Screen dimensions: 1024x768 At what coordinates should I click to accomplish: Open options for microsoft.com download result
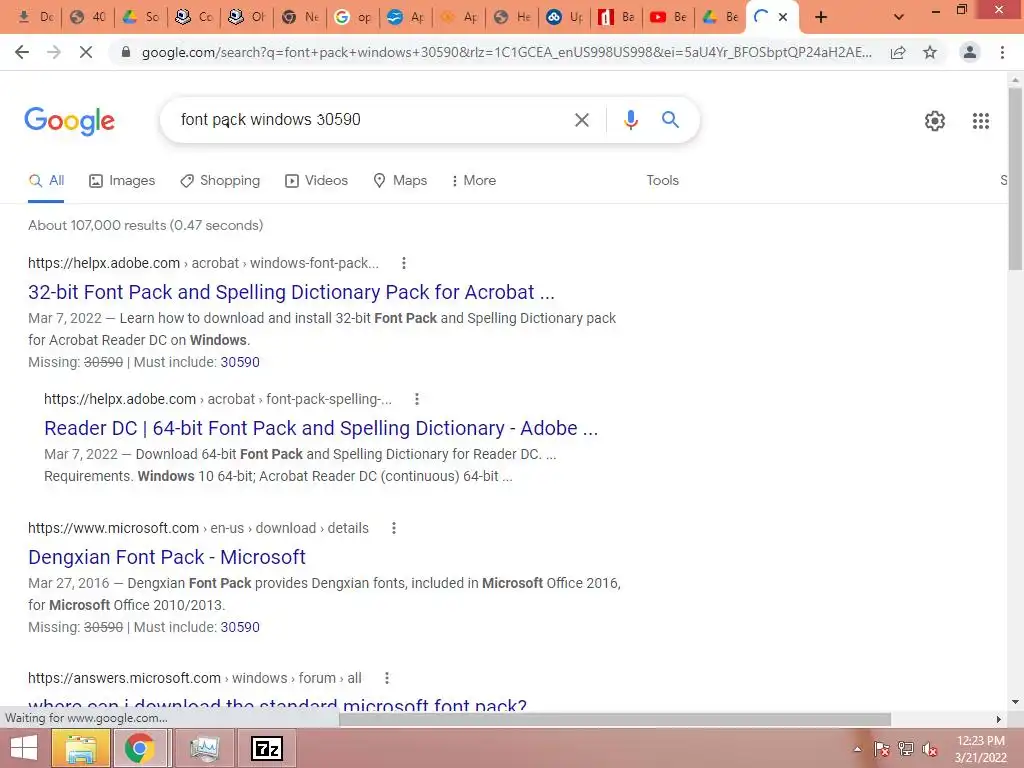(394, 528)
